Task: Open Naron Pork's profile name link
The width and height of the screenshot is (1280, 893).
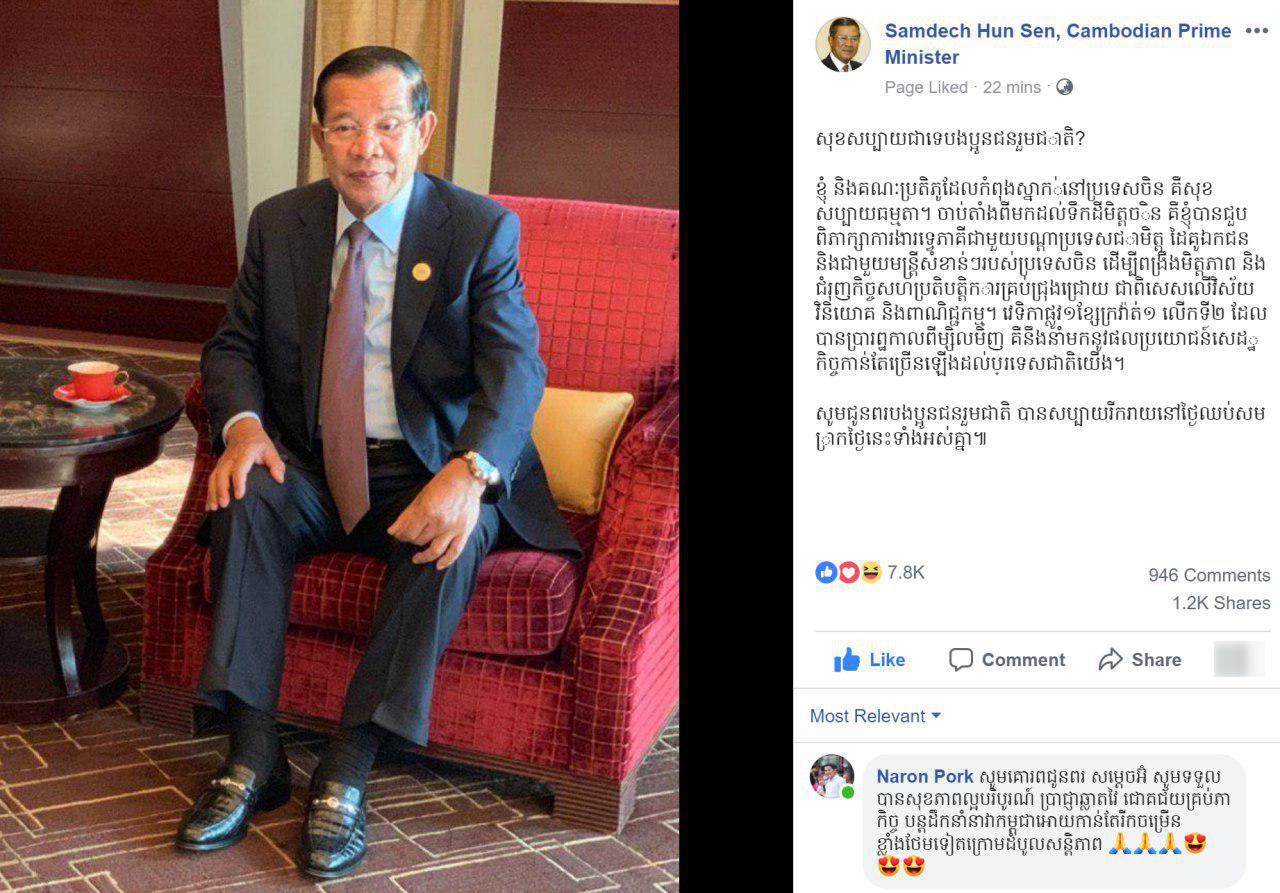Action: pos(925,776)
